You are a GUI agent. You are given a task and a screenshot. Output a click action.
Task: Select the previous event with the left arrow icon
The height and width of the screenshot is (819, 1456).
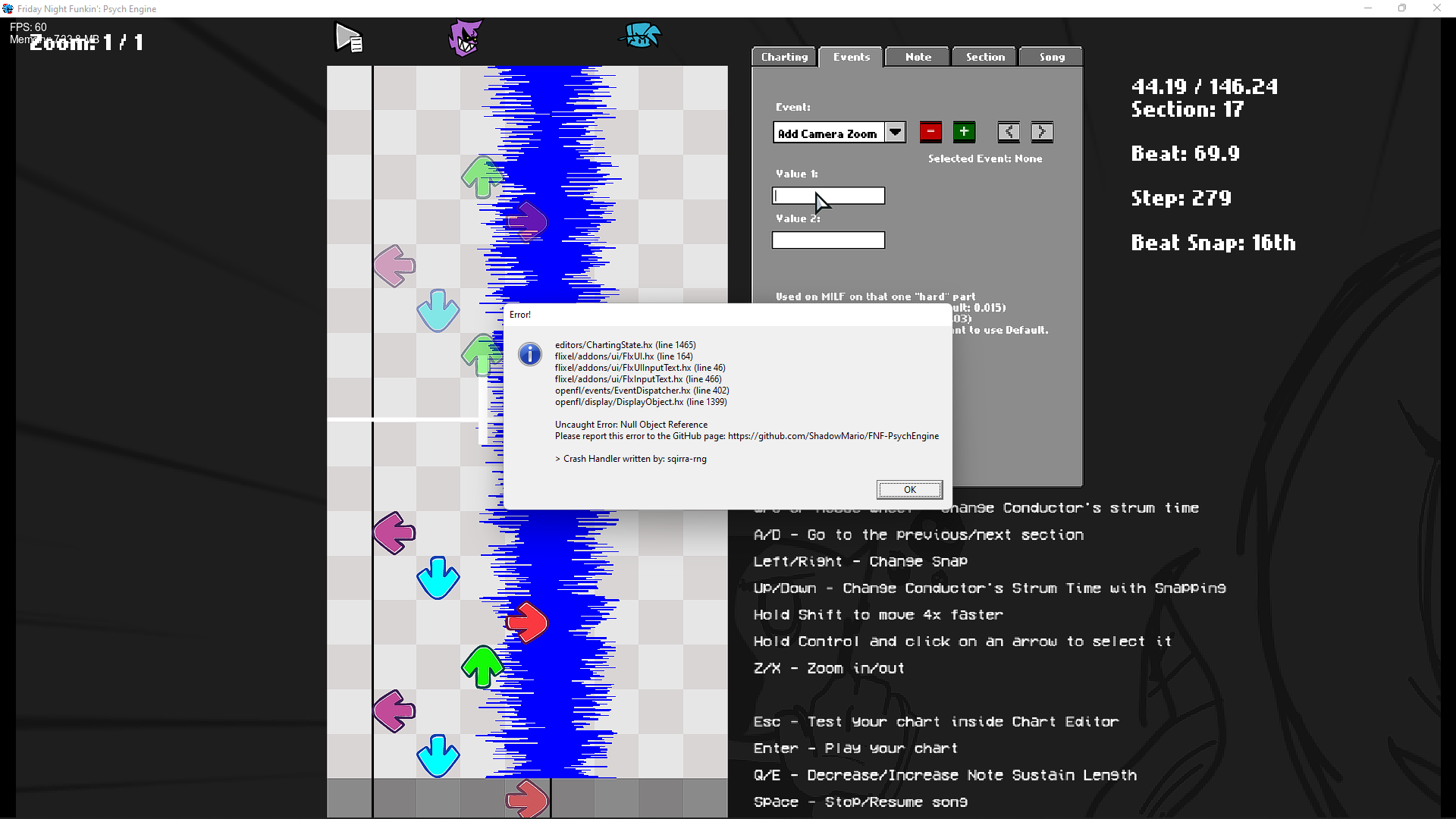pos(1008,132)
